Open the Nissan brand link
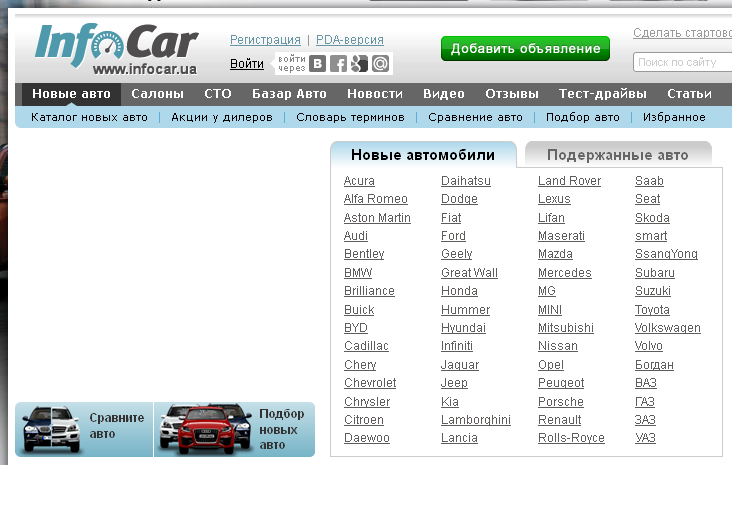The image size is (732, 512). pos(557,346)
